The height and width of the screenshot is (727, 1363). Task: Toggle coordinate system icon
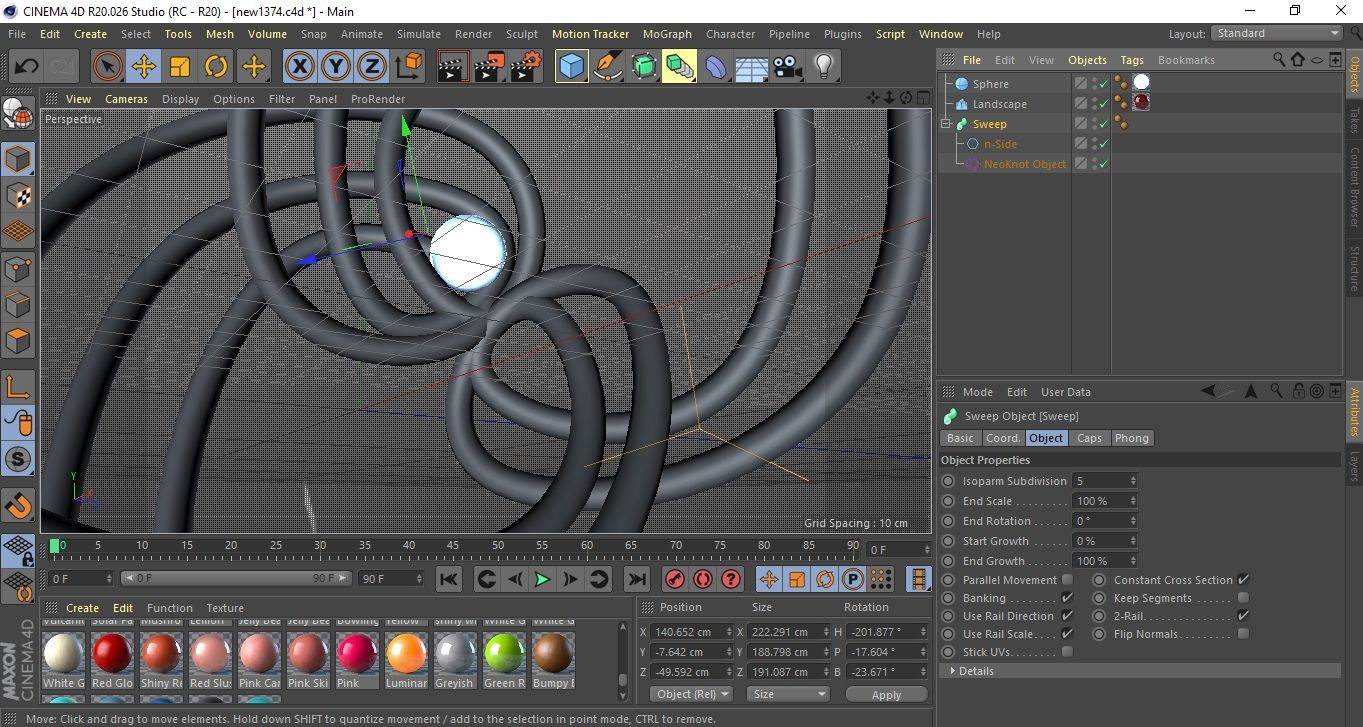tap(408, 67)
